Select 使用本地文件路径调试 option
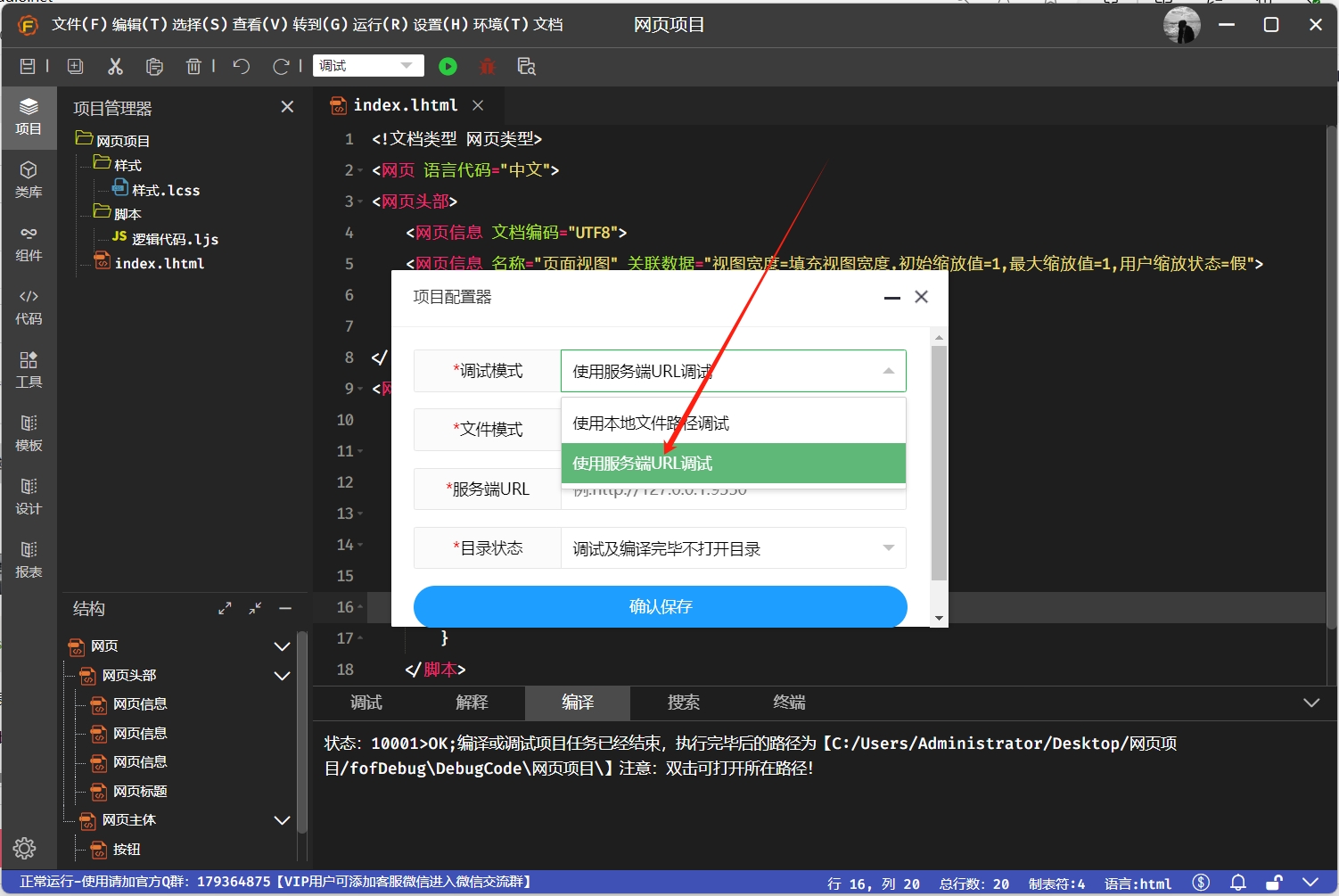This screenshot has width=1339, height=896. click(x=734, y=423)
